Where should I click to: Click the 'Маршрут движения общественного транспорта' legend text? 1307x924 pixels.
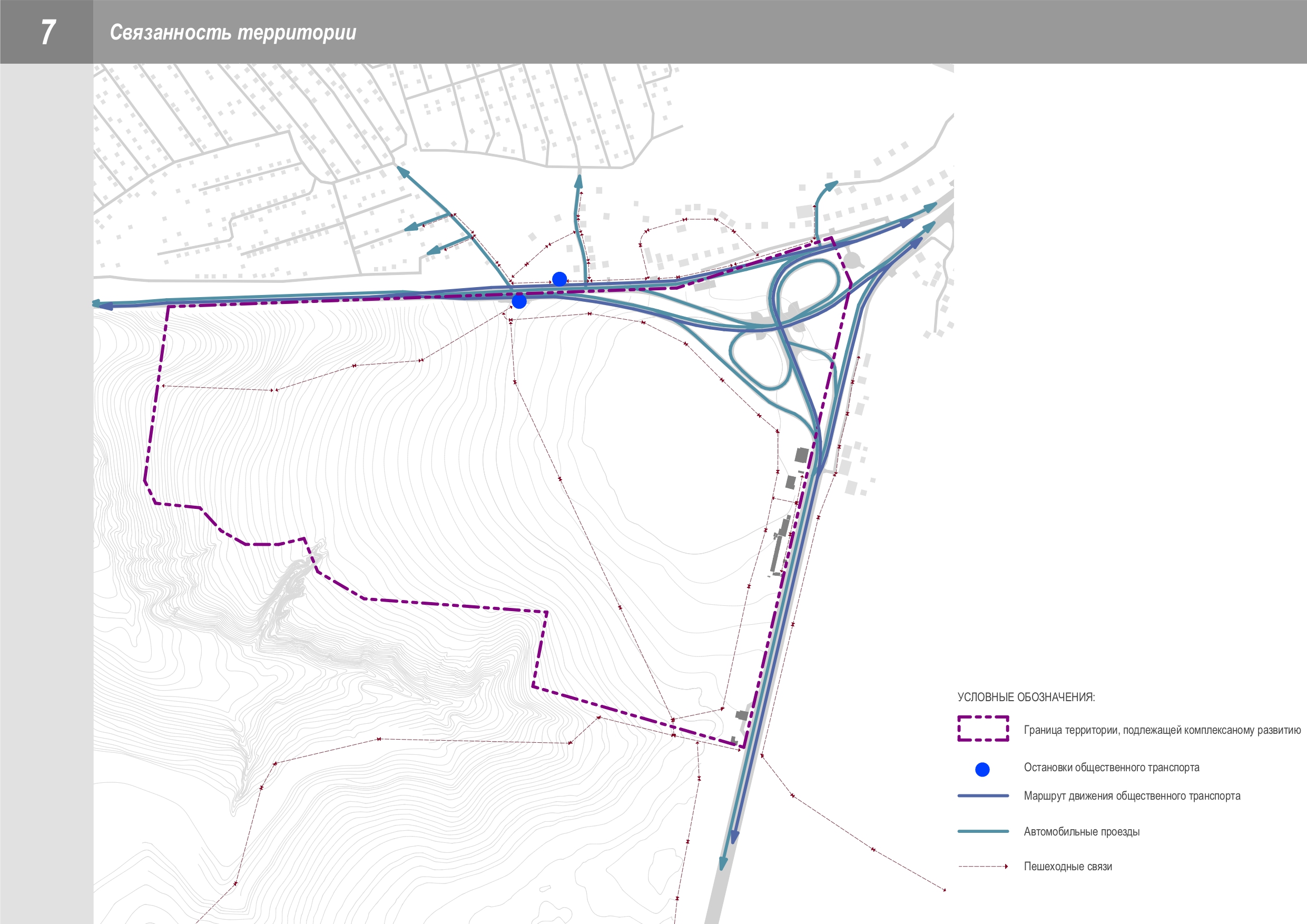point(1132,796)
